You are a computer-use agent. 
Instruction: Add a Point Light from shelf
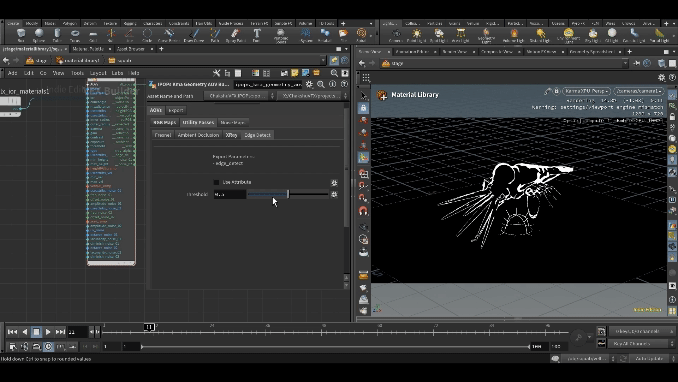click(x=416, y=35)
